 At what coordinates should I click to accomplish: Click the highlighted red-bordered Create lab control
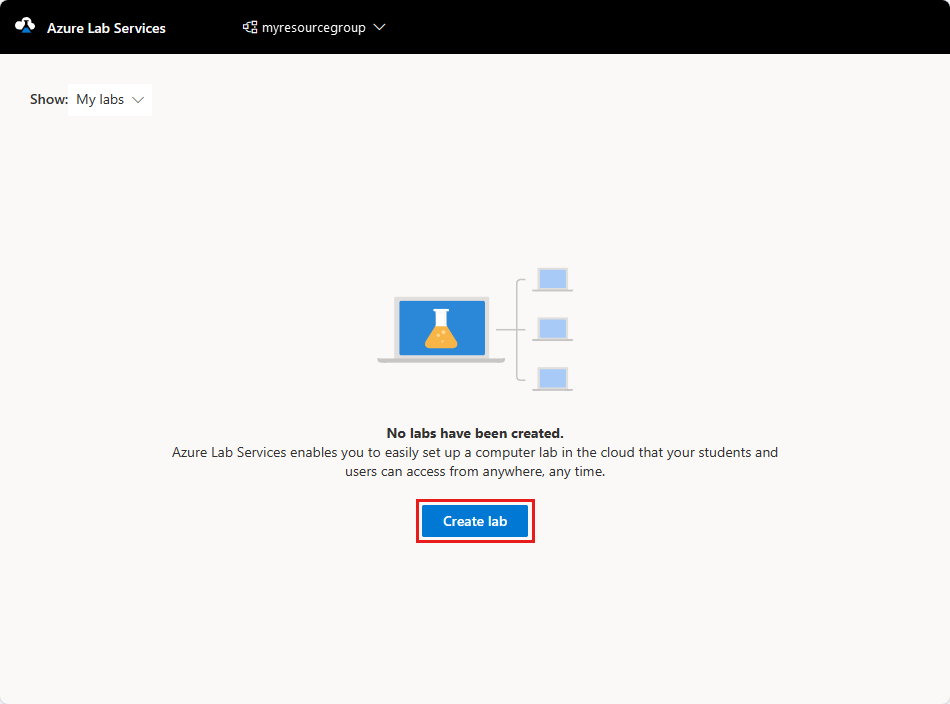click(x=475, y=520)
